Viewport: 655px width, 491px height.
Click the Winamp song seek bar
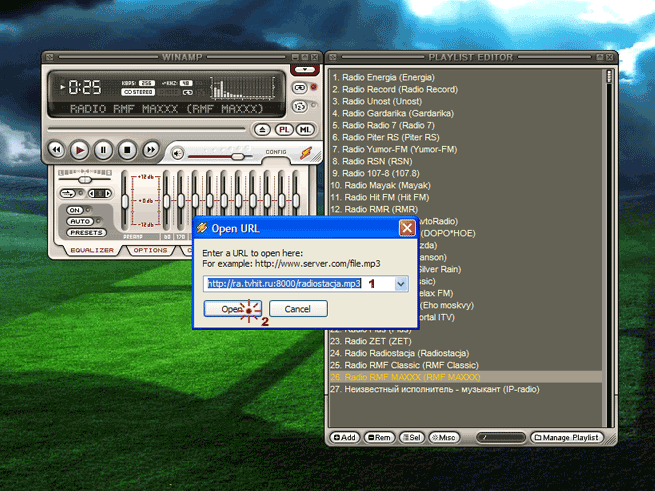point(147,130)
